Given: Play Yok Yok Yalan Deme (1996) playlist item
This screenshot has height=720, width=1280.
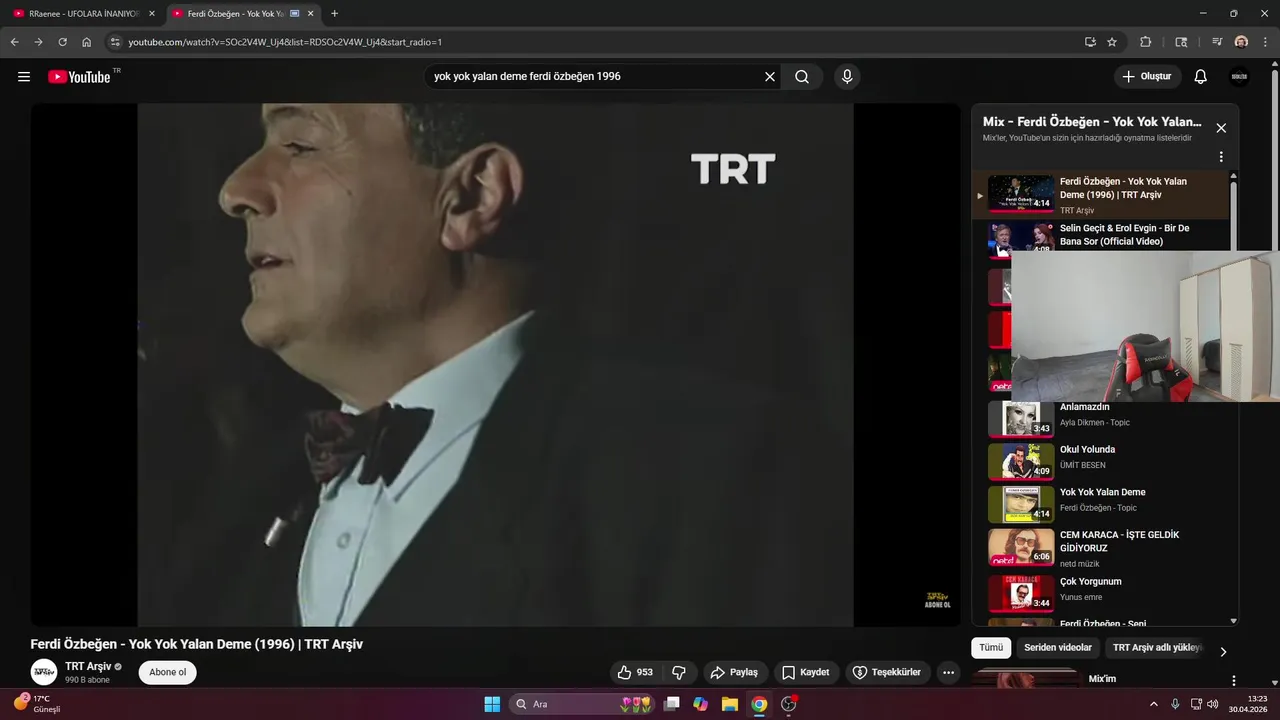Looking at the screenshot, I should pos(1100,195).
